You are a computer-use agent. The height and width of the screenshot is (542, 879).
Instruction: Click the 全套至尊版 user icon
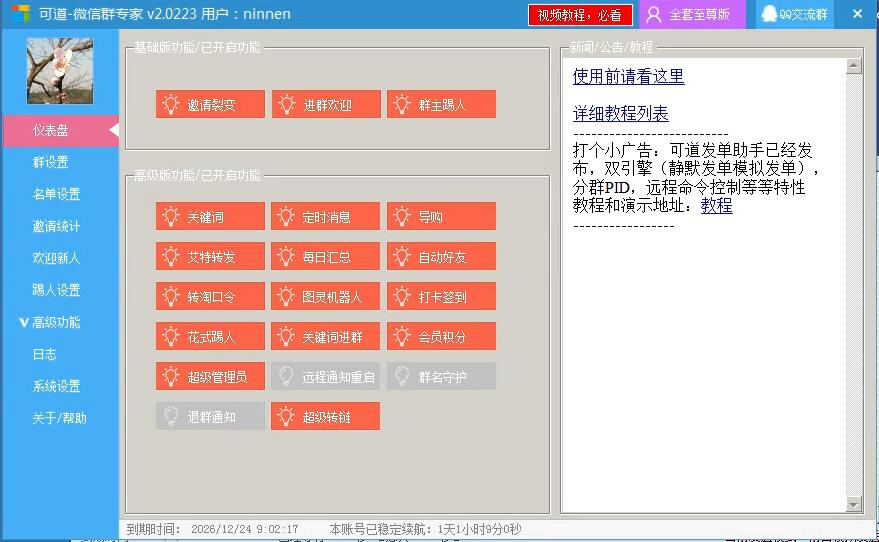click(x=653, y=14)
